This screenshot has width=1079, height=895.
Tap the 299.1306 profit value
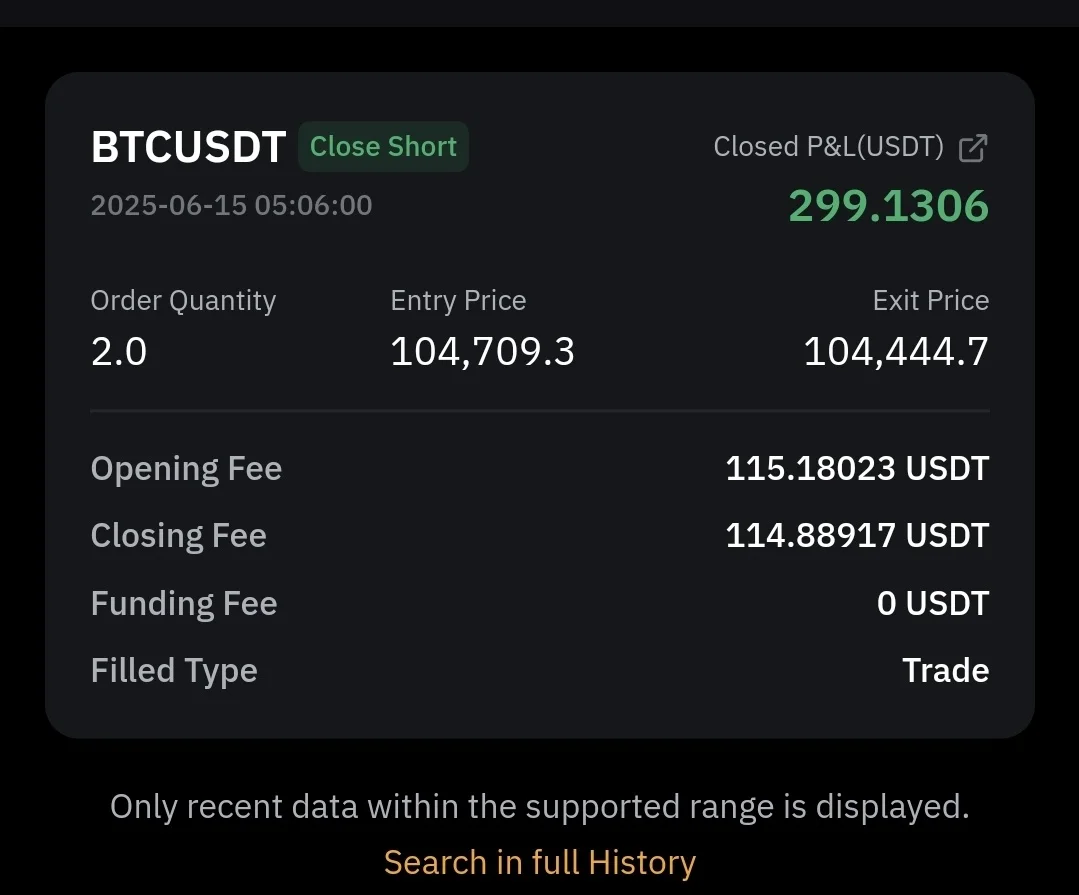click(x=888, y=206)
